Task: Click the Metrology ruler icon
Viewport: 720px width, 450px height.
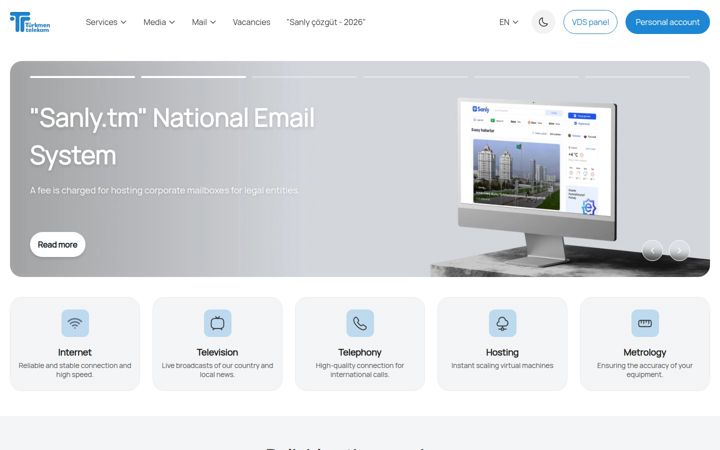Action: tap(645, 323)
